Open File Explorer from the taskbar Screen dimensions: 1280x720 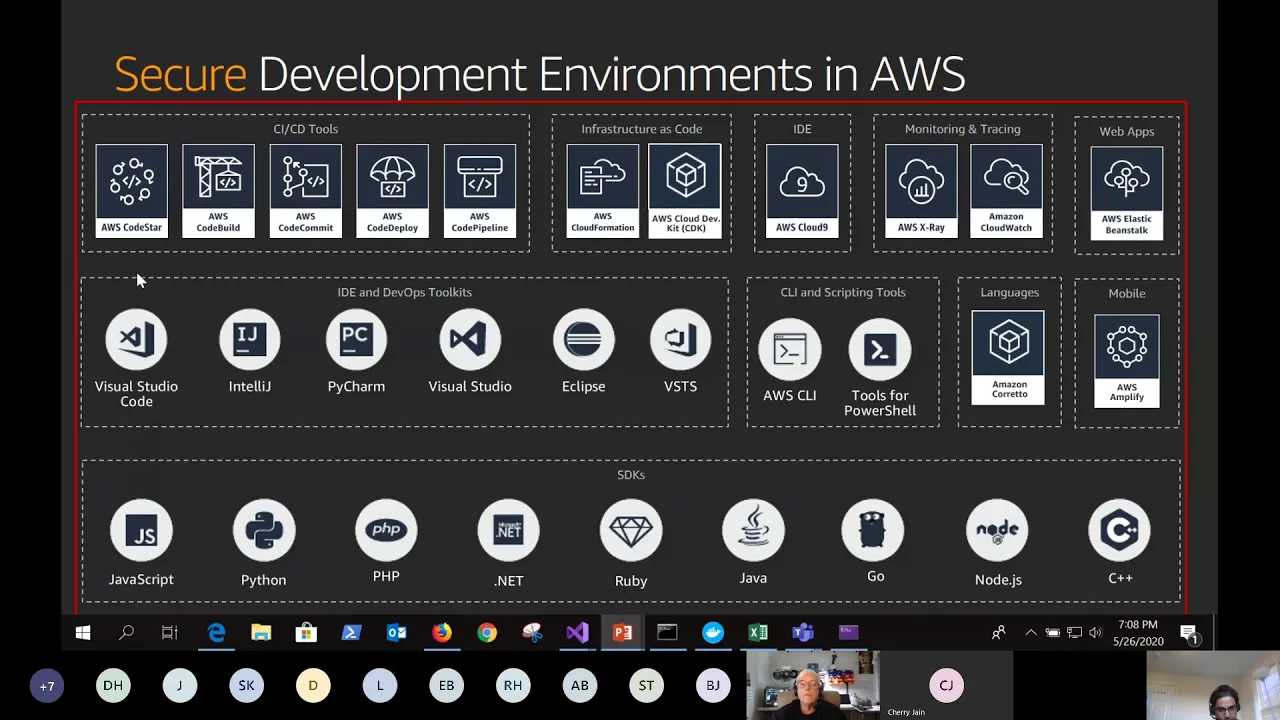[261, 632]
